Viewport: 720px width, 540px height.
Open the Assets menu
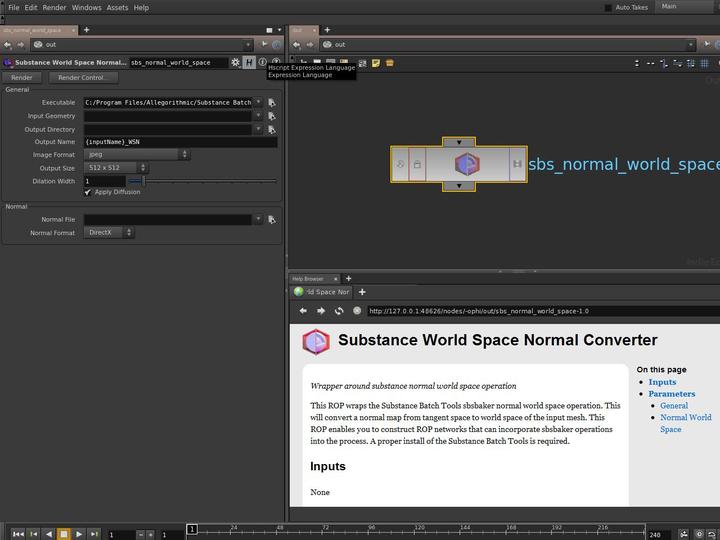pyautogui.click(x=117, y=7)
